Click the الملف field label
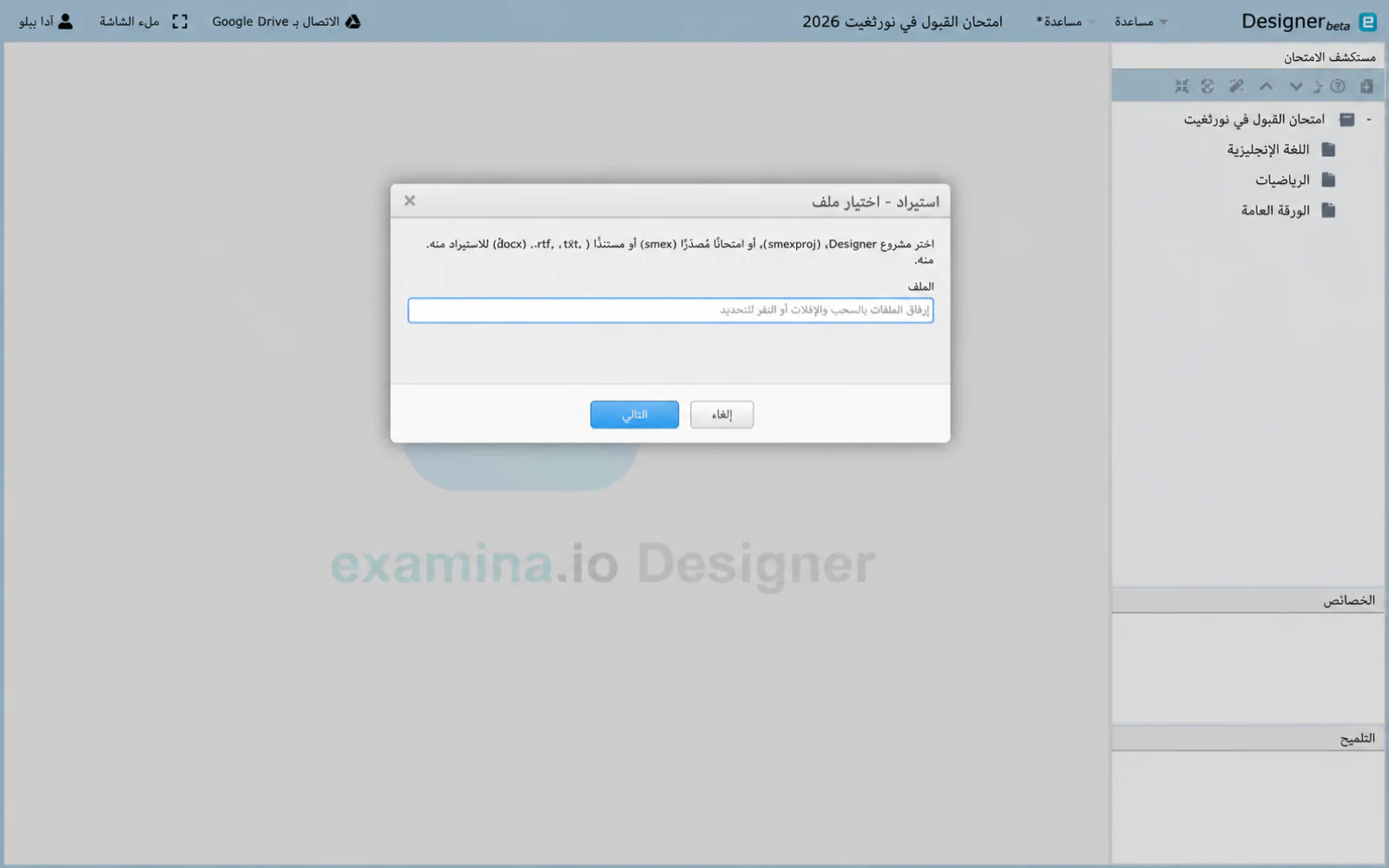Viewport: 1389px width, 868px height. (921, 286)
